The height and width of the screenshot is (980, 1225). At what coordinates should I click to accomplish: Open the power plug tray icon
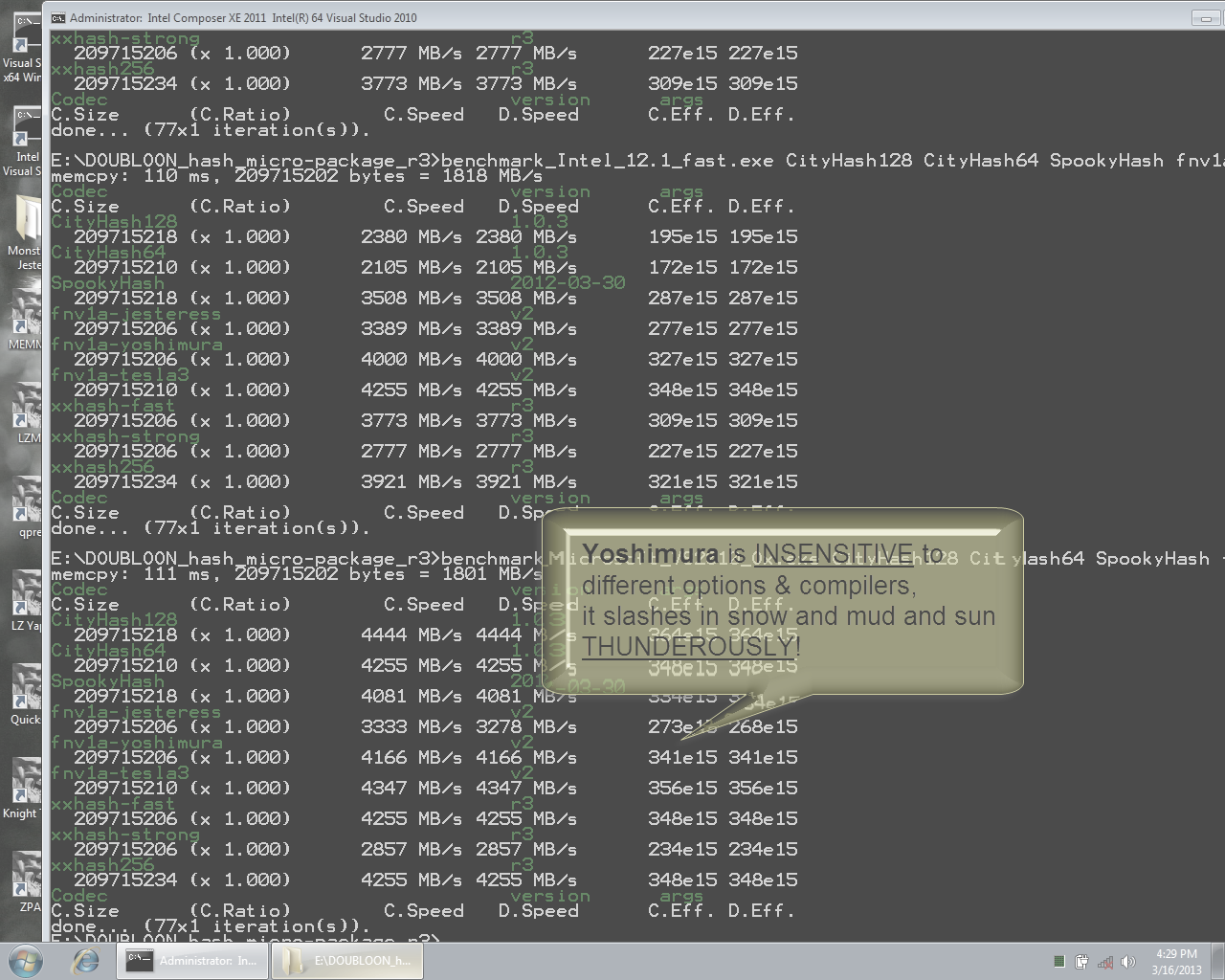pyautogui.click(x=1081, y=962)
